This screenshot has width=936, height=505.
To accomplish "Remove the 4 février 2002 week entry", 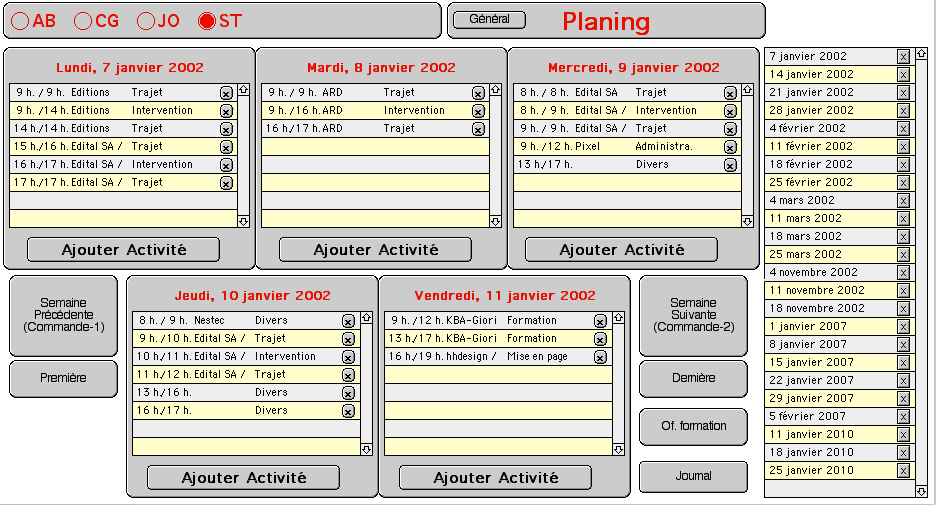I will pos(903,128).
